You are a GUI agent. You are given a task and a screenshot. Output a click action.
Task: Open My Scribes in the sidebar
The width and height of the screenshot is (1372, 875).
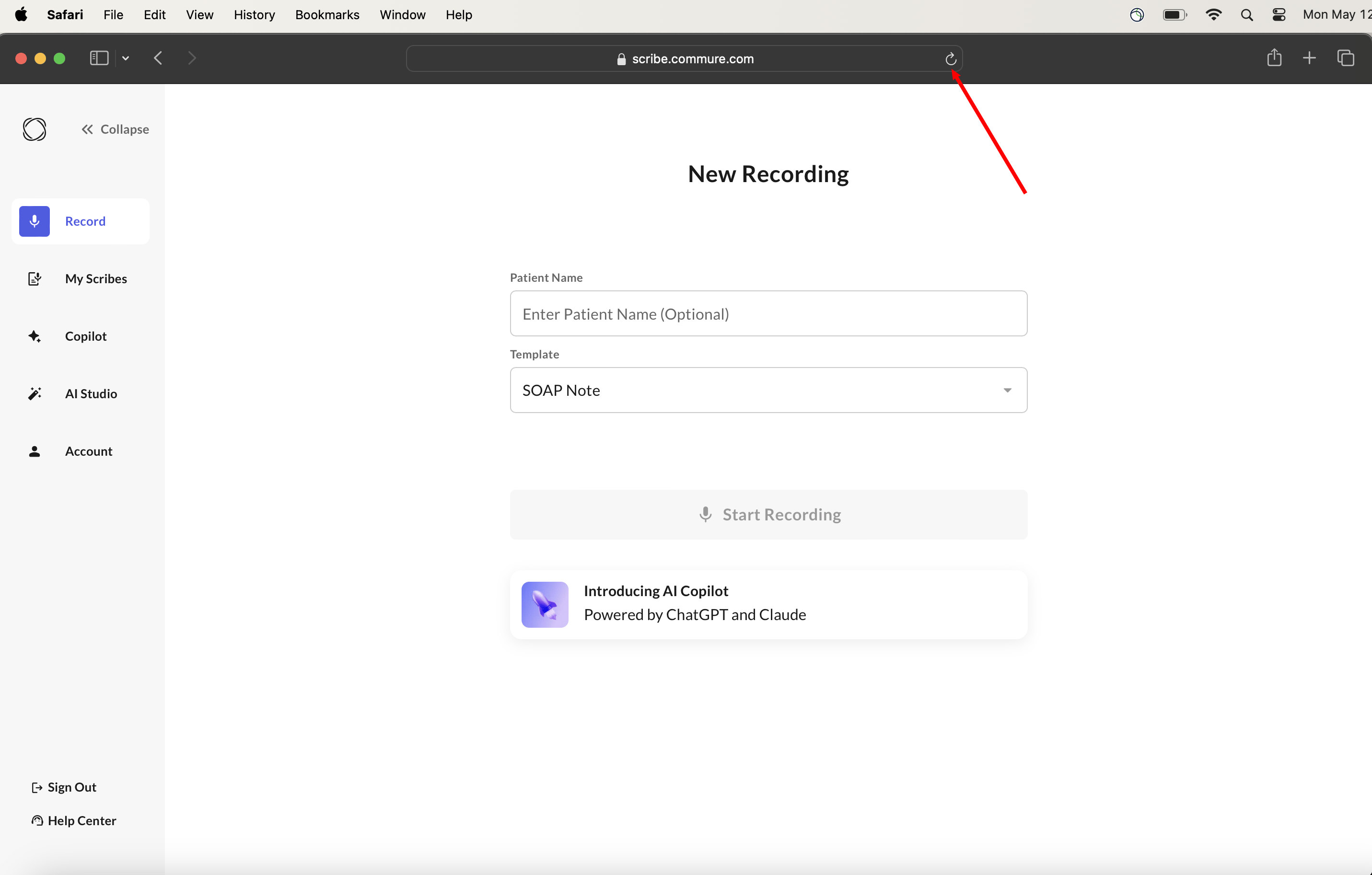(x=81, y=278)
